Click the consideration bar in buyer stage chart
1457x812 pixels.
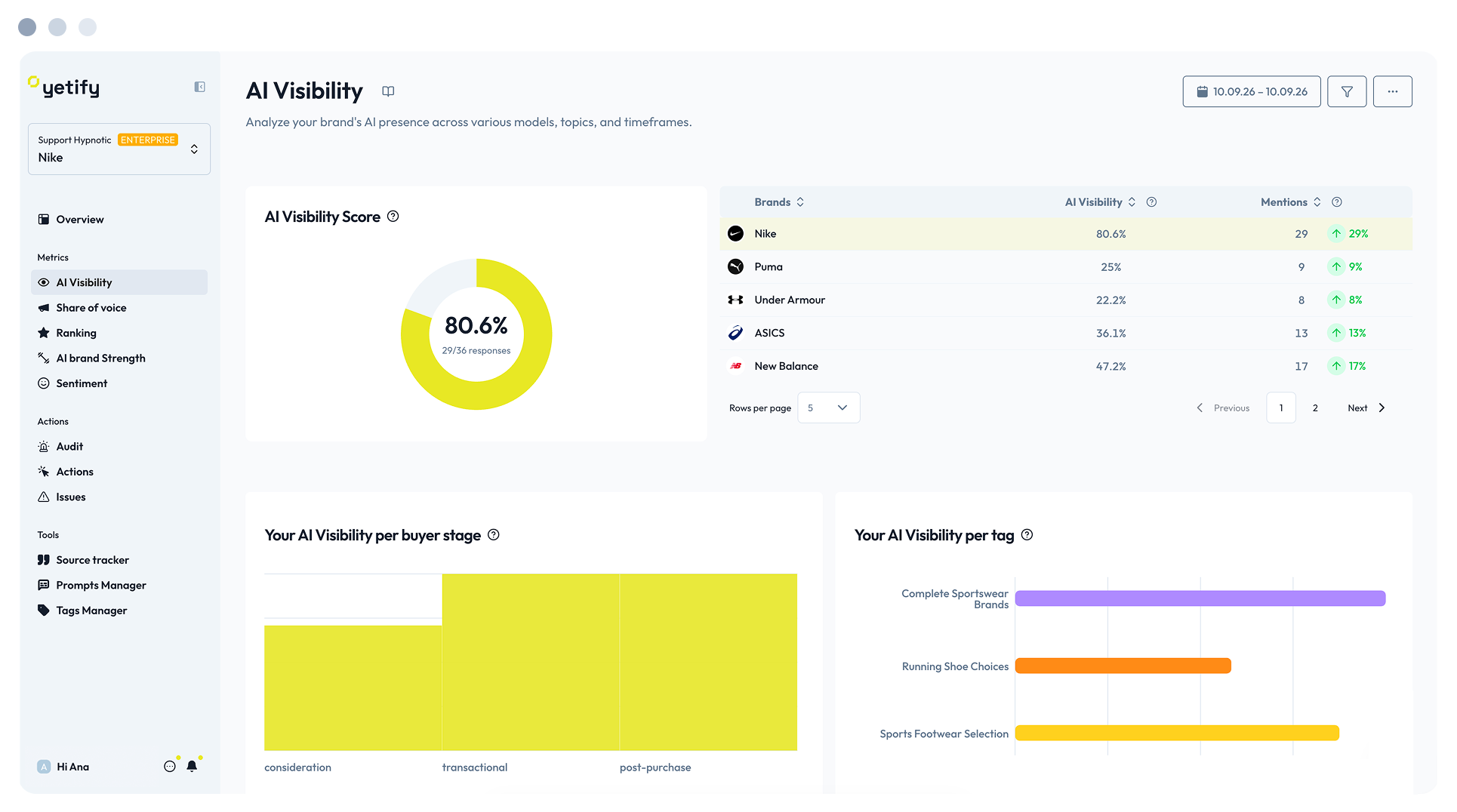coord(353,688)
